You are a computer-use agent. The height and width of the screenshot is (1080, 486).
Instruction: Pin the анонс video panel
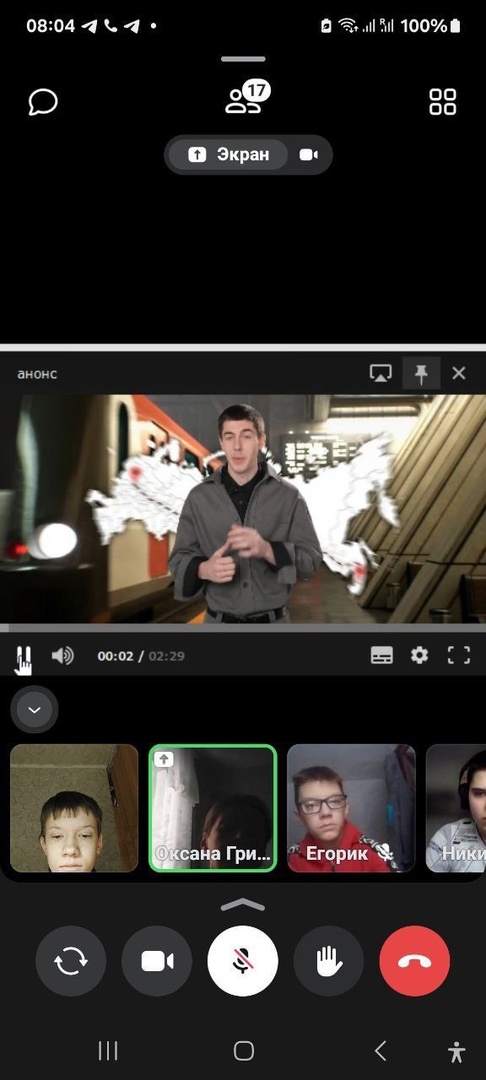tap(421, 373)
